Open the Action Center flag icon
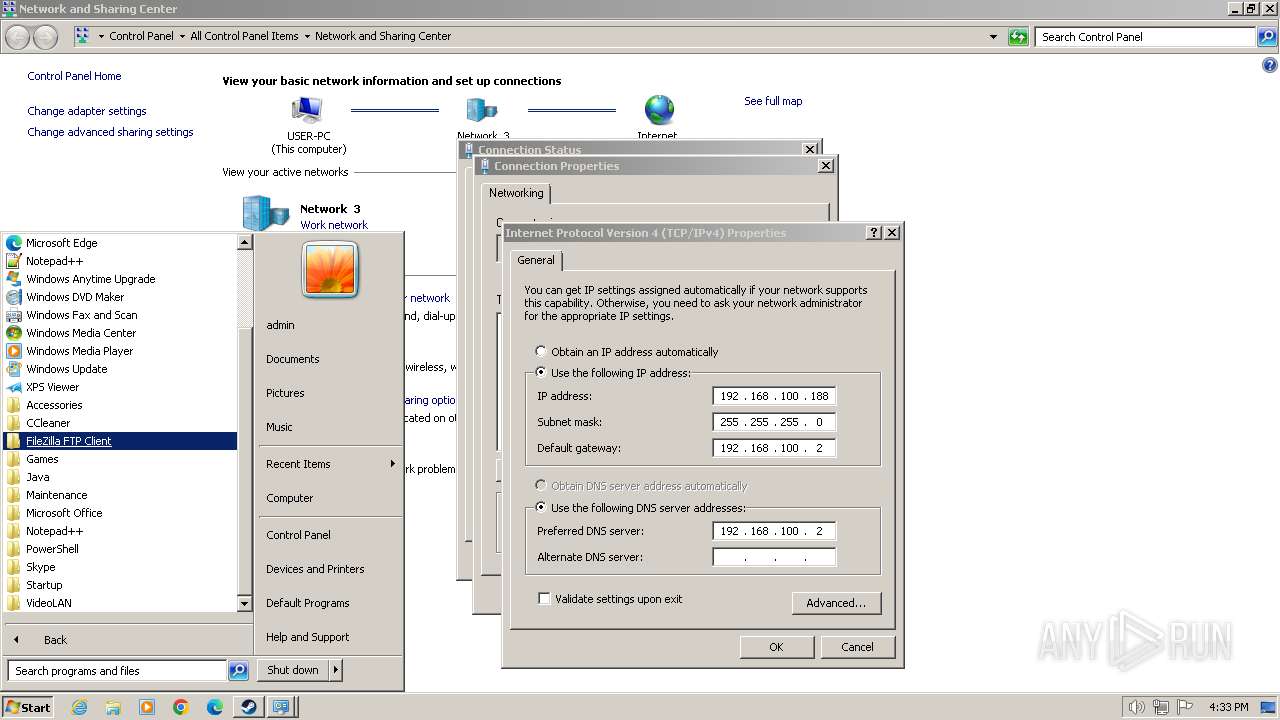 click(x=1185, y=707)
